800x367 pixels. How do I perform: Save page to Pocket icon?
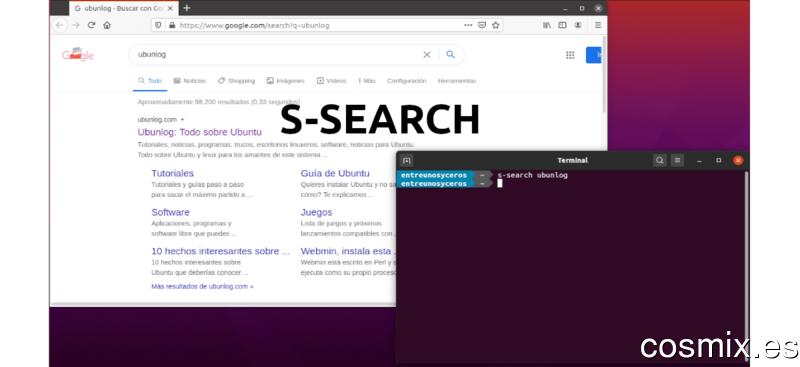[482, 25]
